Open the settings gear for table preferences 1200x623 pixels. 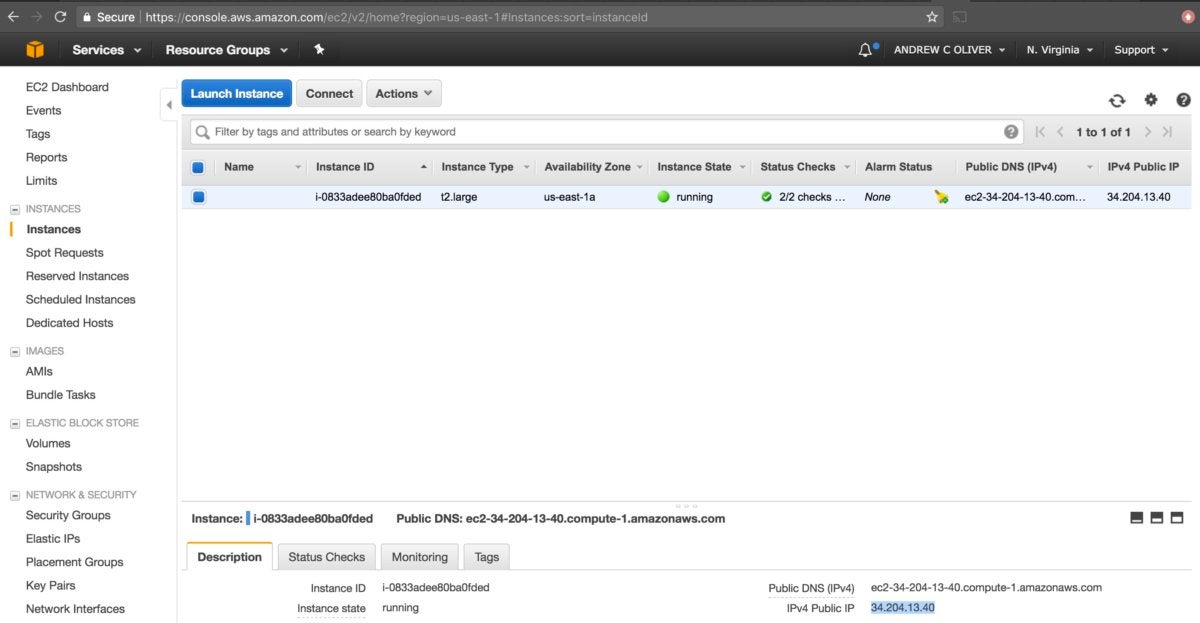(1151, 100)
